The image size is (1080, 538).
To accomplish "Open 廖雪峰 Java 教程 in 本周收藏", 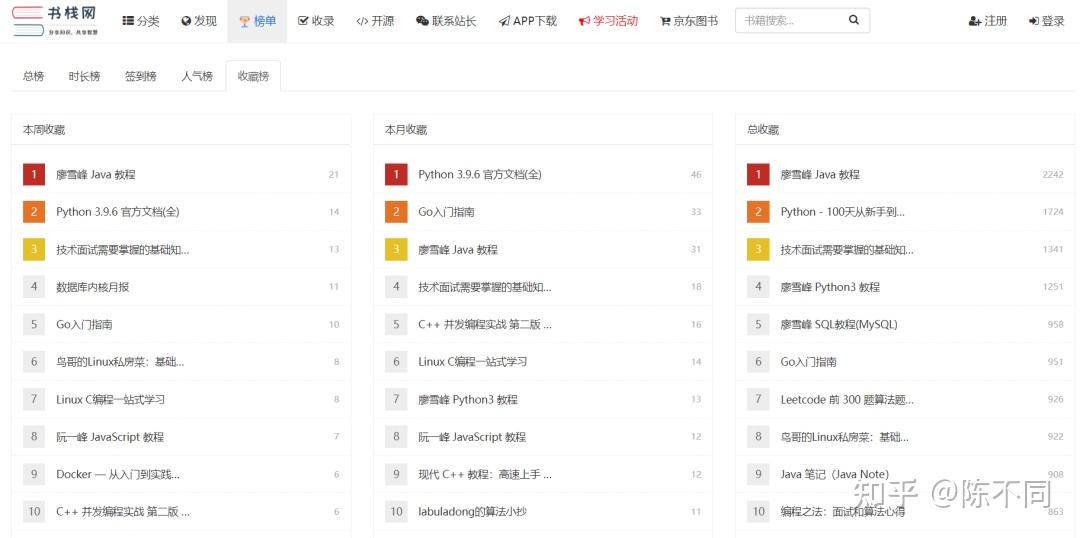I will tap(96, 174).
